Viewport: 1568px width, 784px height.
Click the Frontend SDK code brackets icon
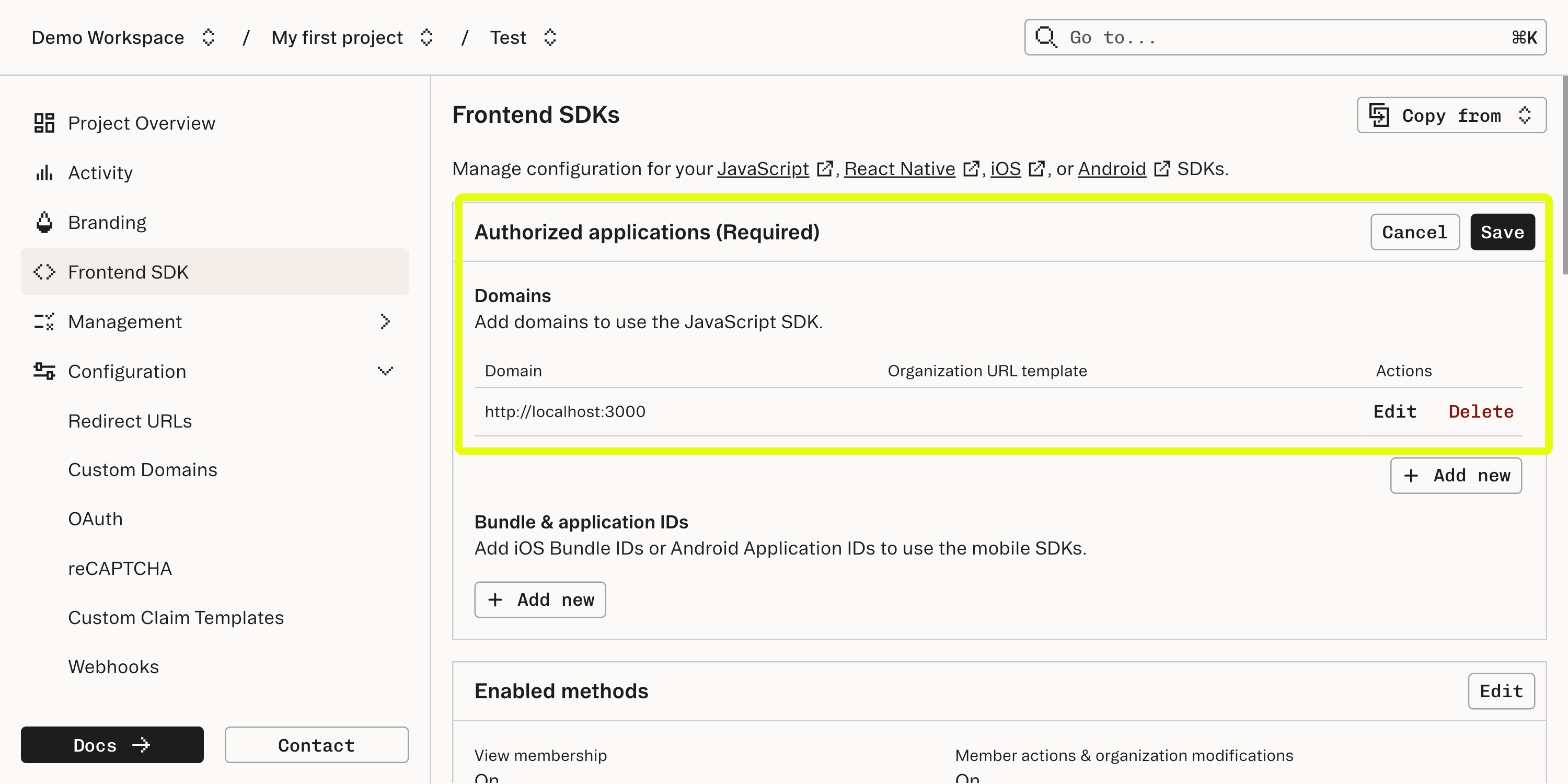click(x=44, y=271)
